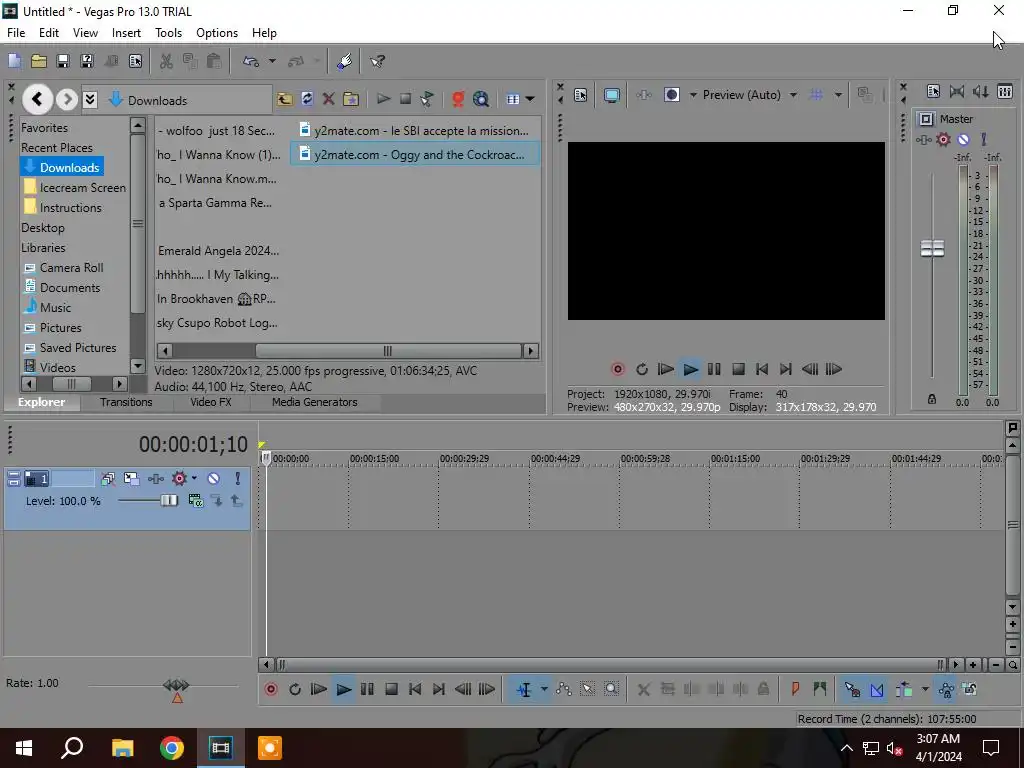Viewport: 1024px width, 768px height.
Task: Open Preview (Auto) quality dropdown
Action: pyautogui.click(x=793, y=95)
